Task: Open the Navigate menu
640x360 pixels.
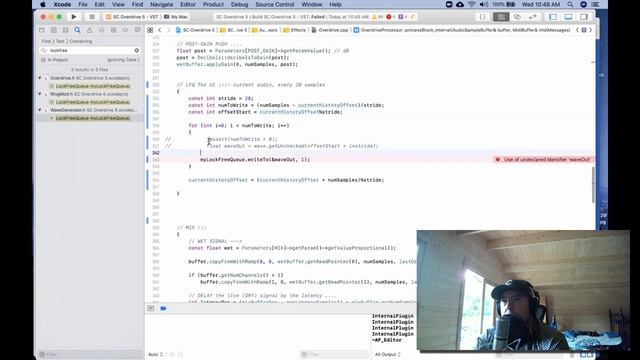Action: pos(162,4)
